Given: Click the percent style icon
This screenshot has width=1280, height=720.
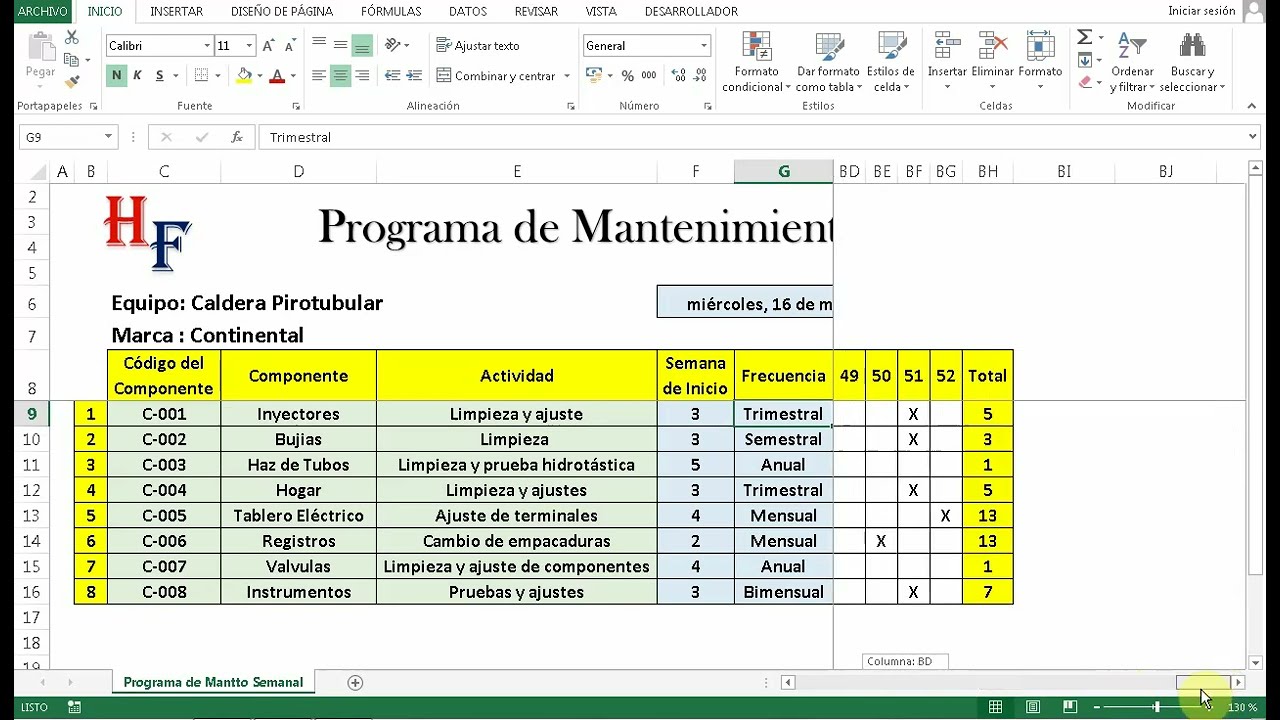Looking at the screenshot, I should coord(627,76).
